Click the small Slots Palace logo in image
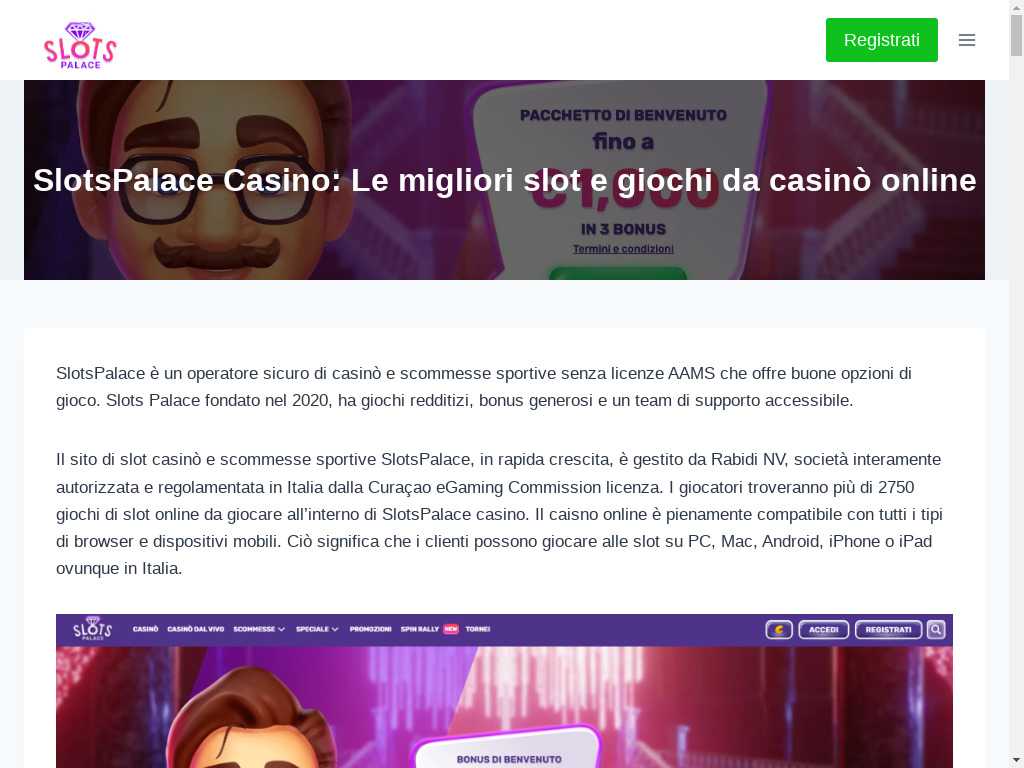The image size is (1024, 768). (92, 628)
